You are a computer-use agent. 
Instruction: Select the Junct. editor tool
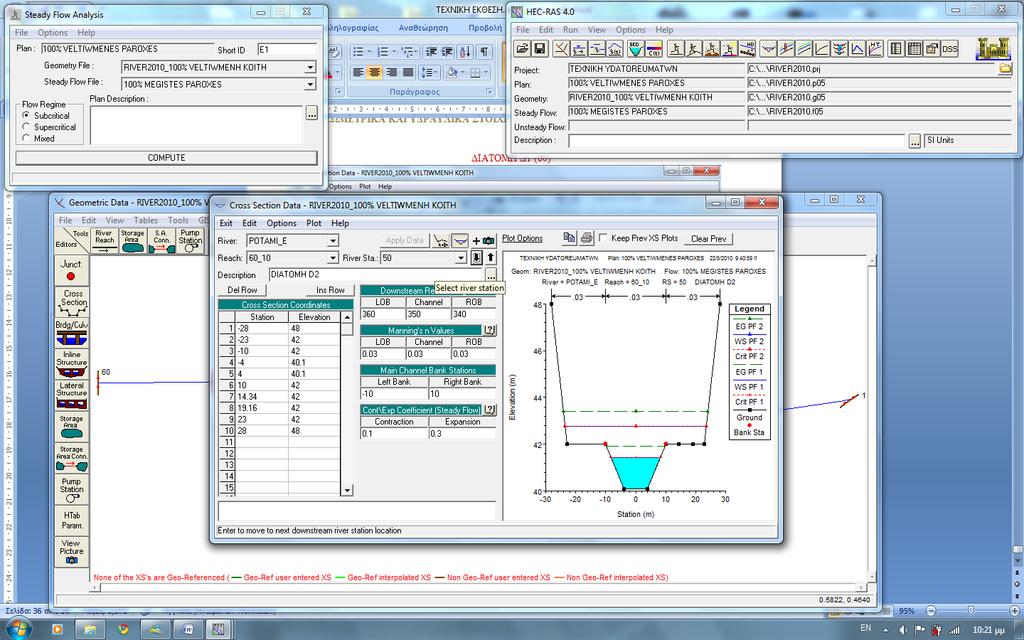71,270
